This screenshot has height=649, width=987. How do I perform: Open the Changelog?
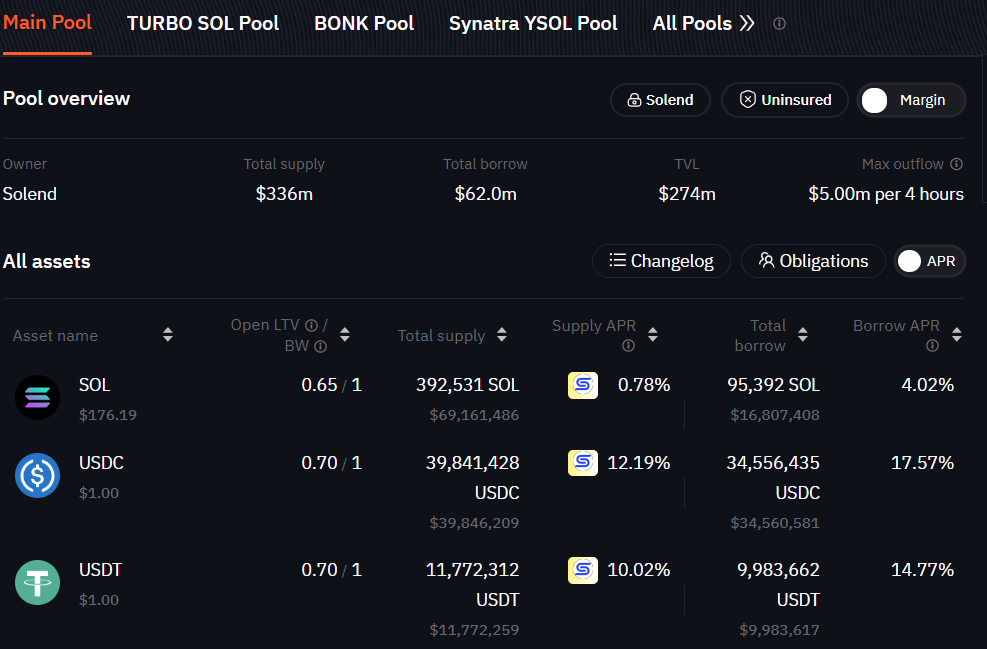click(x=661, y=261)
